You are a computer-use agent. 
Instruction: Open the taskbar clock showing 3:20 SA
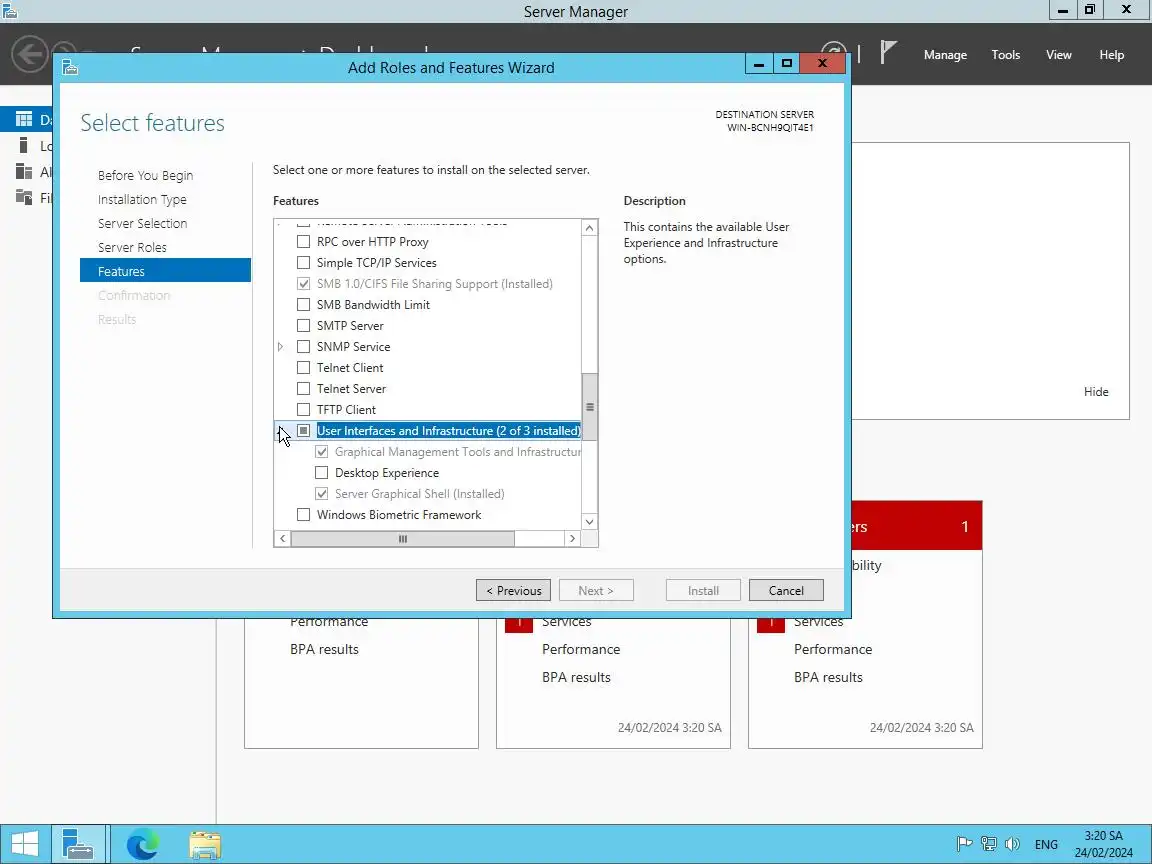1104,844
